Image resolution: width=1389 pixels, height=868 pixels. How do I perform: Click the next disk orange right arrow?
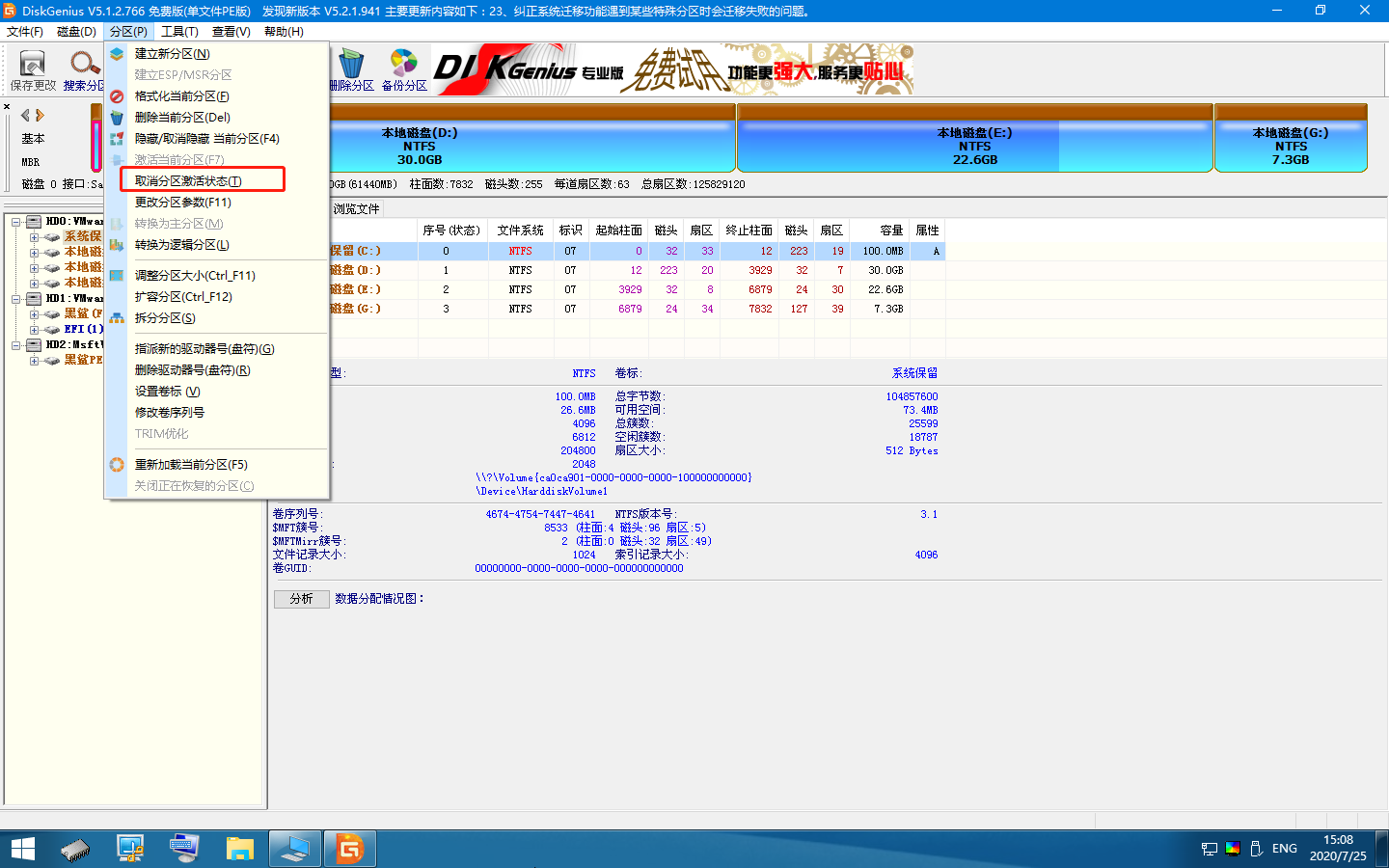(40, 115)
